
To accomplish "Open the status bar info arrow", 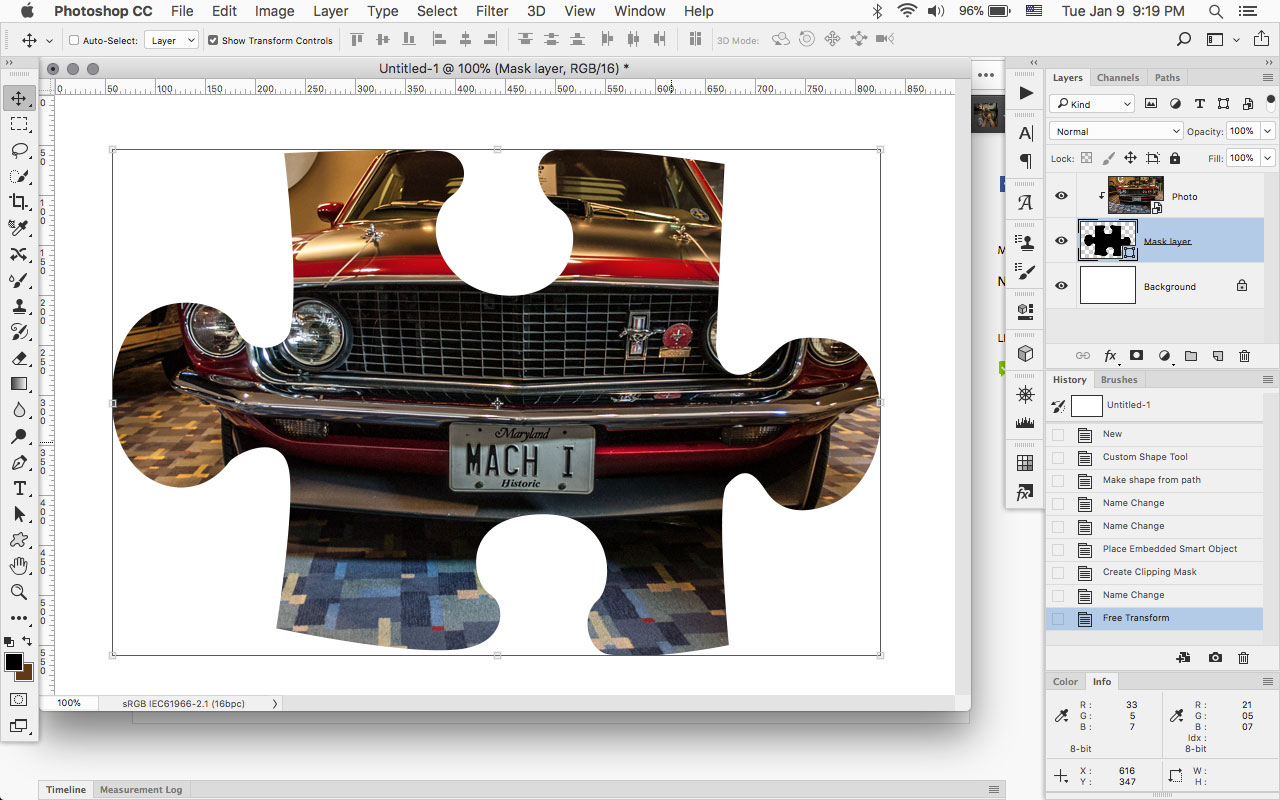I will tap(275, 703).
